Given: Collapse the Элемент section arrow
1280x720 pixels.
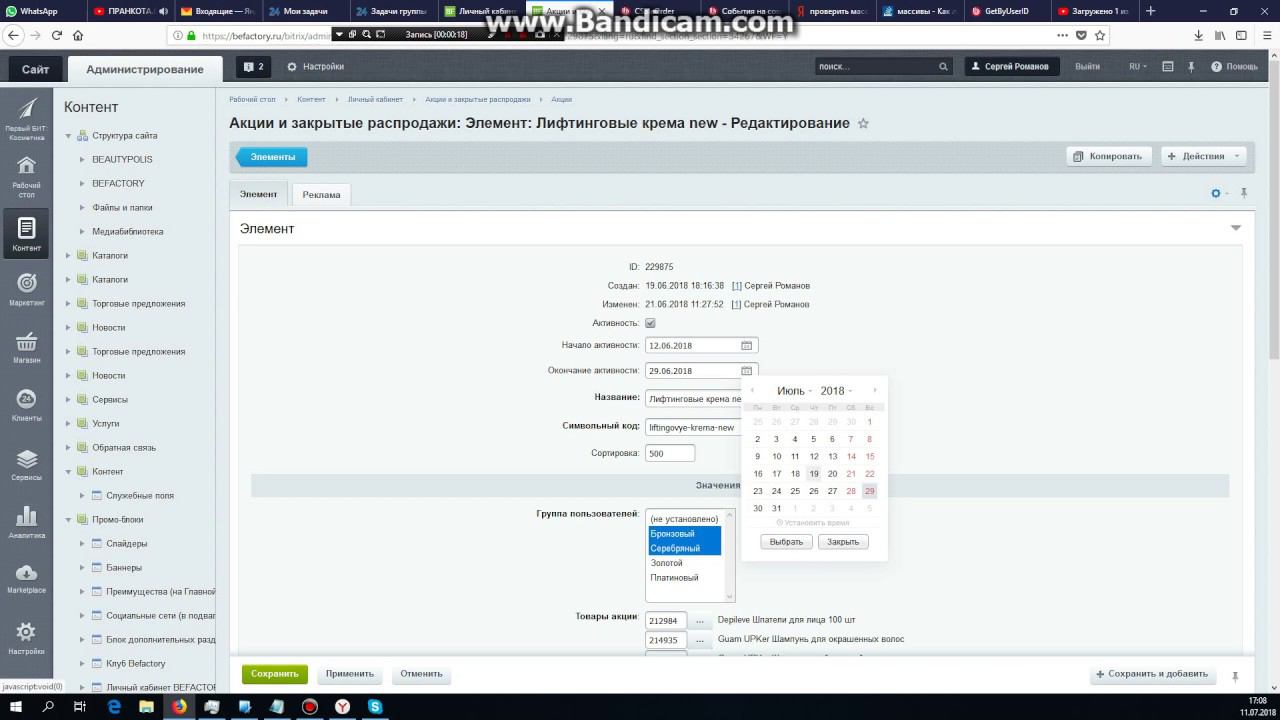Looking at the screenshot, I should [1235, 228].
